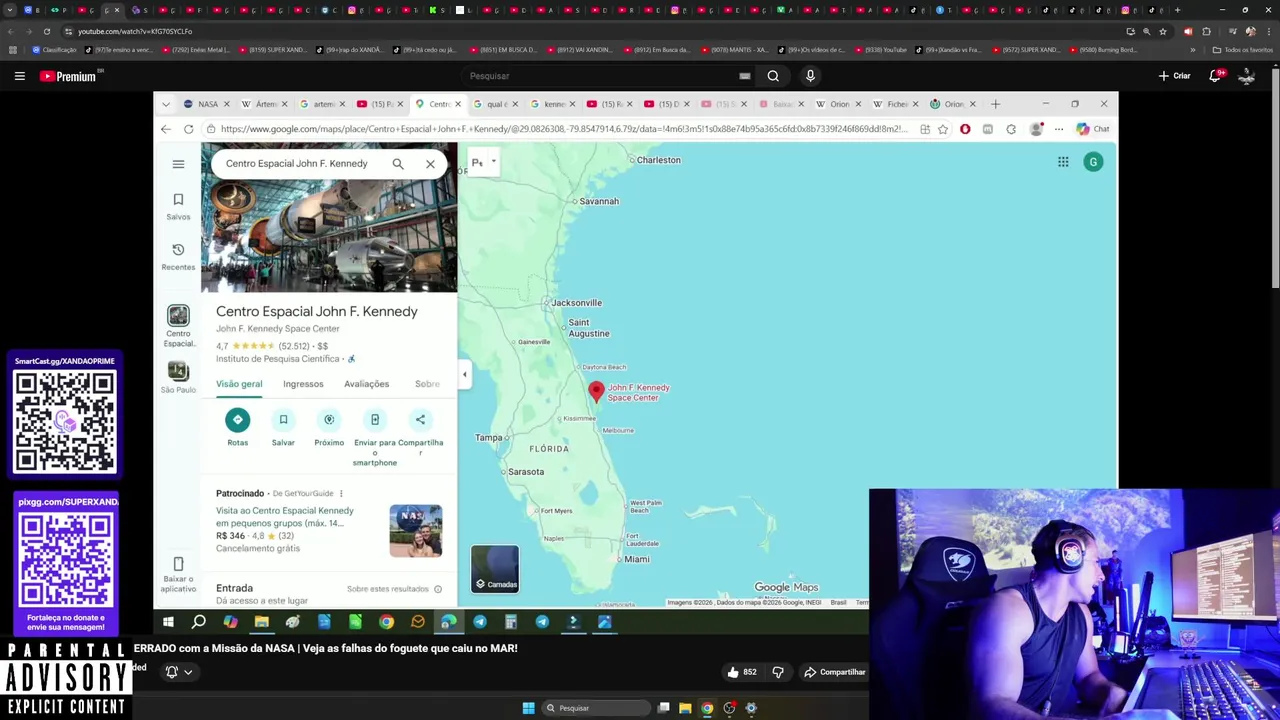Click 52.512 reviews count link
Image resolution: width=1280 pixels, height=720 pixels.
pyautogui.click(x=294, y=346)
